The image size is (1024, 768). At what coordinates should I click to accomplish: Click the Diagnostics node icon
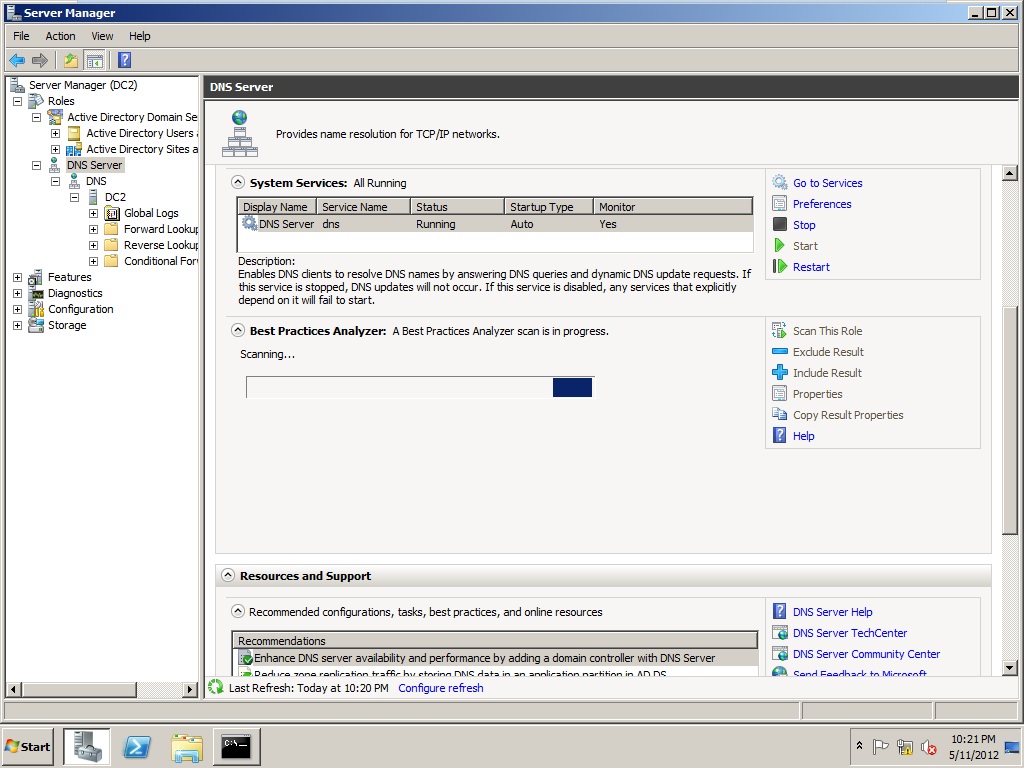[x=36, y=293]
